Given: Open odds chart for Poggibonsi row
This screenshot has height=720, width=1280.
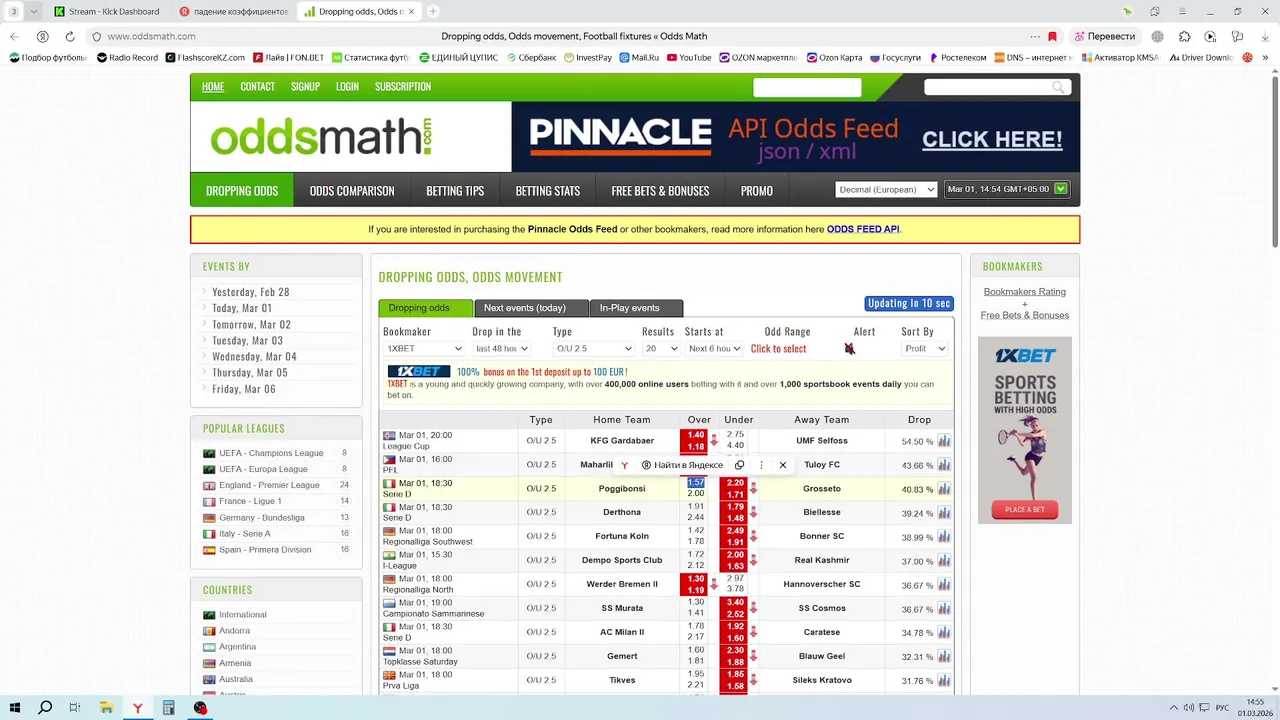Looking at the screenshot, I should [x=944, y=489].
